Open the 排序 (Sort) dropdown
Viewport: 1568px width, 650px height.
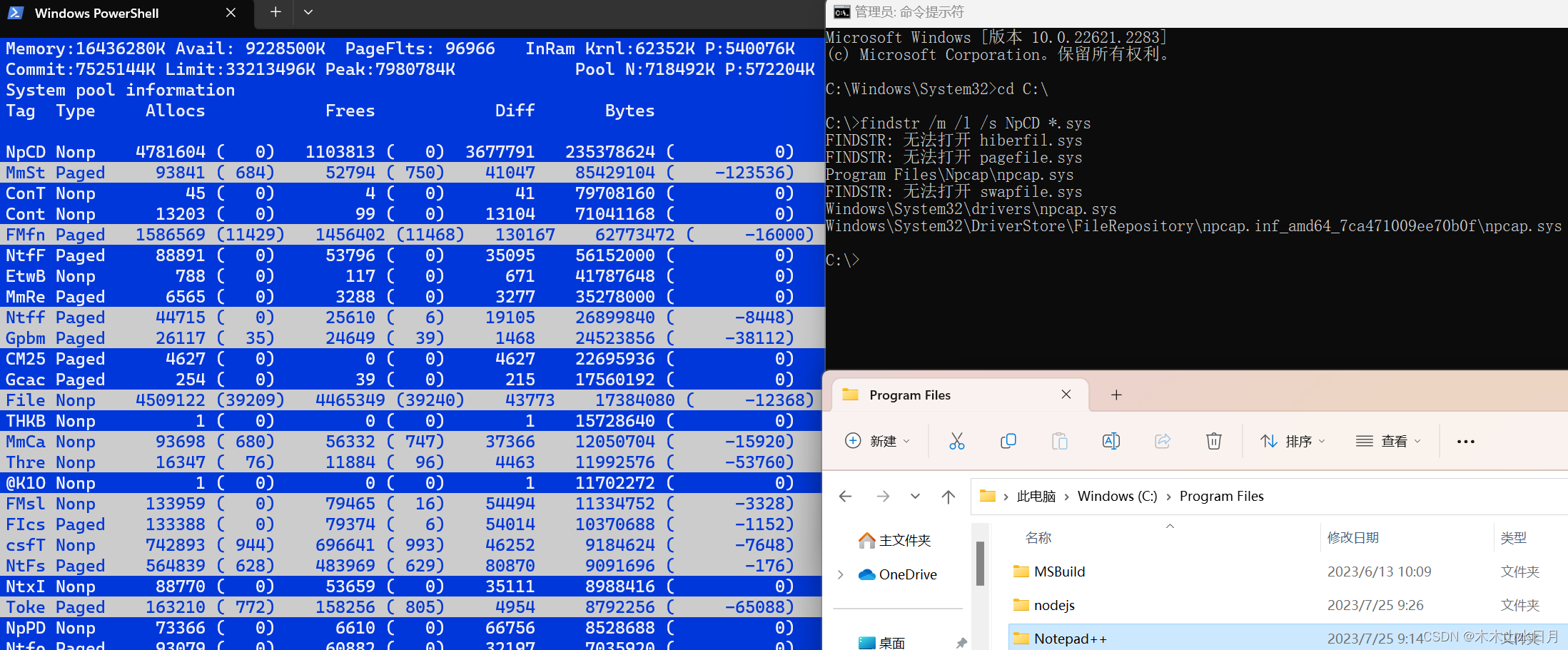point(1293,441)
